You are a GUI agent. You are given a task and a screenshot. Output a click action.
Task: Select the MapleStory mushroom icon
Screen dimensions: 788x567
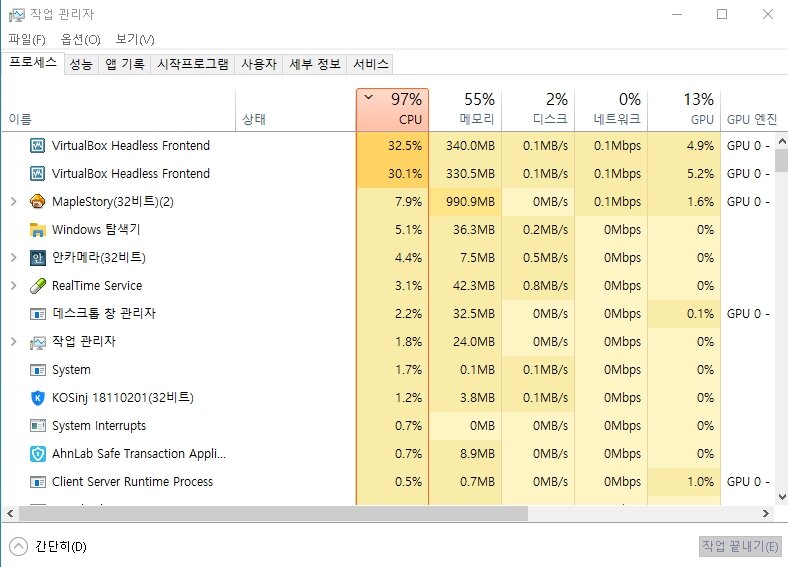[38, 202]
